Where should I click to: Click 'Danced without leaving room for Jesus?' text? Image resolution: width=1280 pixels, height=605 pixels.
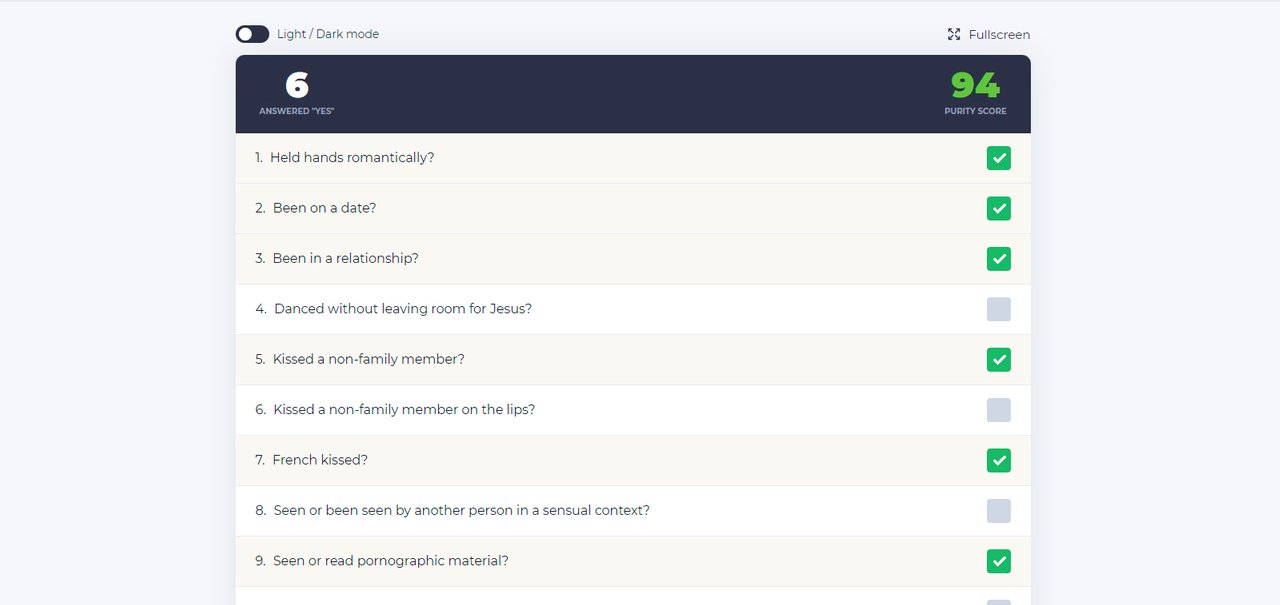click(403, 309)
